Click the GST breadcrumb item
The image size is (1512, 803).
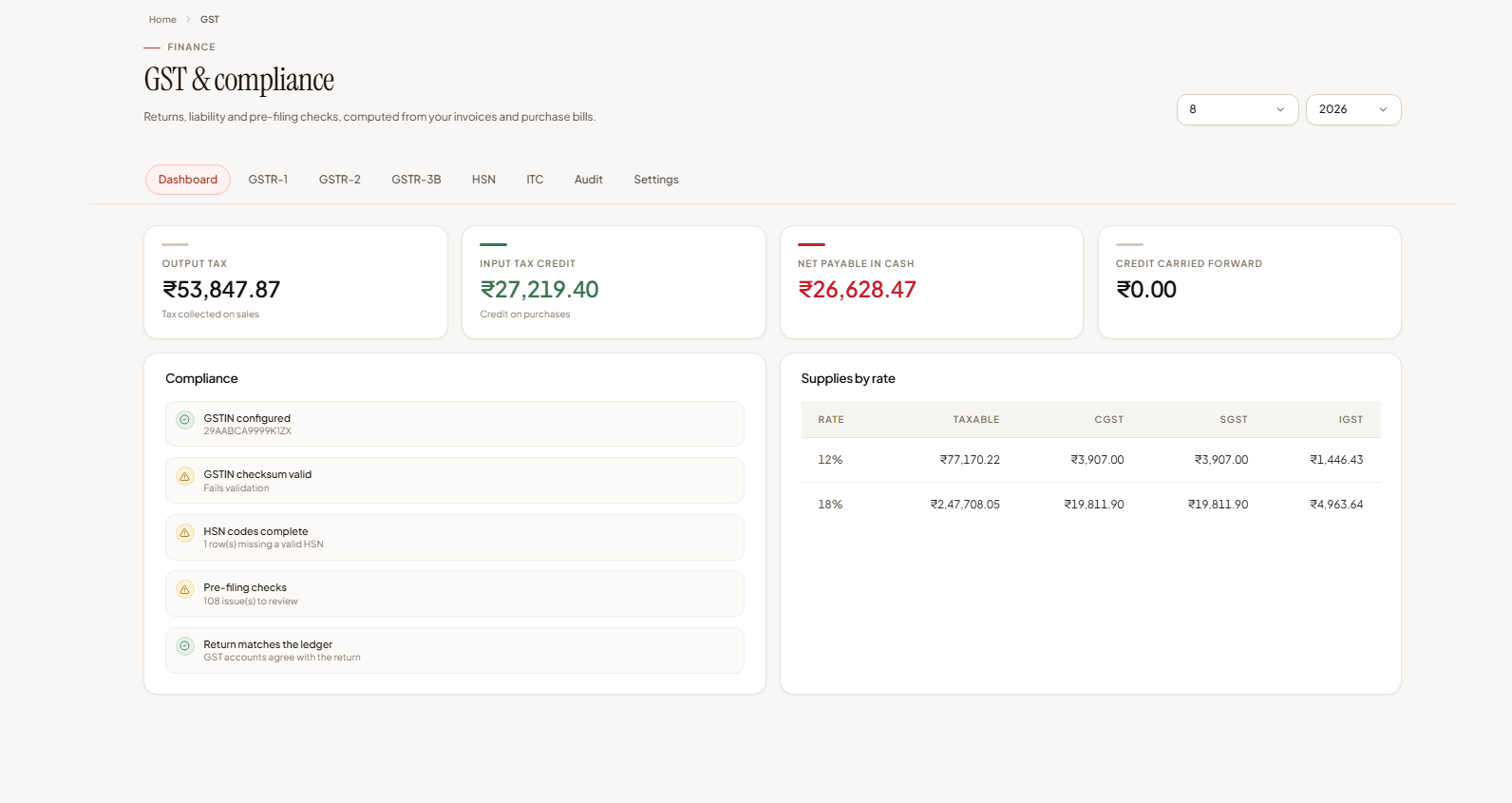pos(210,19)
